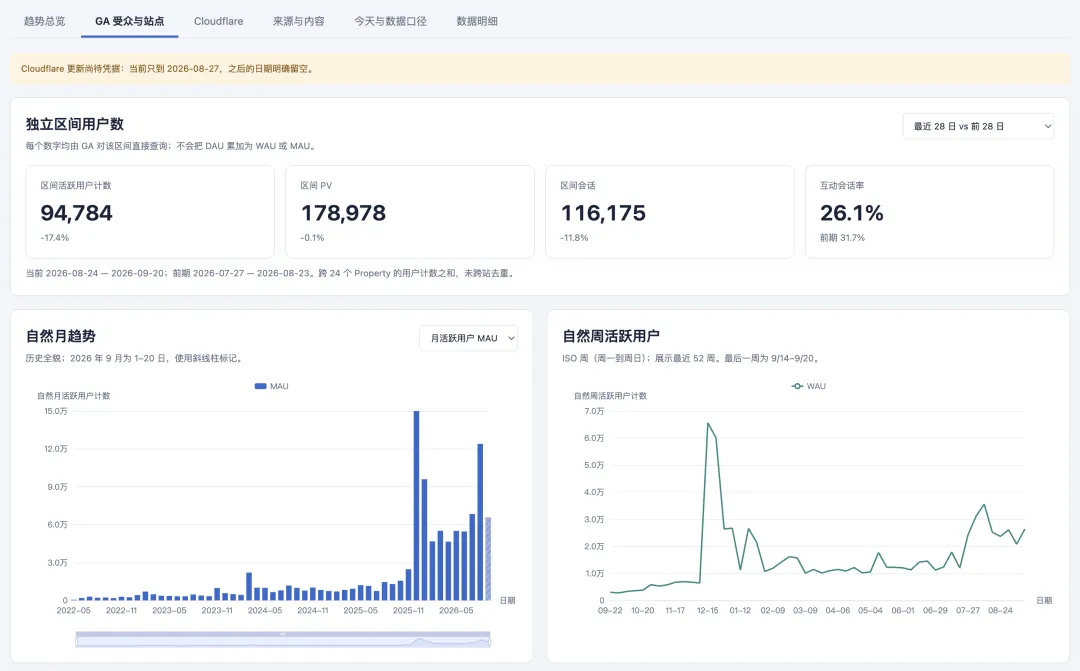Viewport: 1080px width, 671px height.
Task: Click the 12-15 x-axis label in WAU chart
Action: pos(707,610)
